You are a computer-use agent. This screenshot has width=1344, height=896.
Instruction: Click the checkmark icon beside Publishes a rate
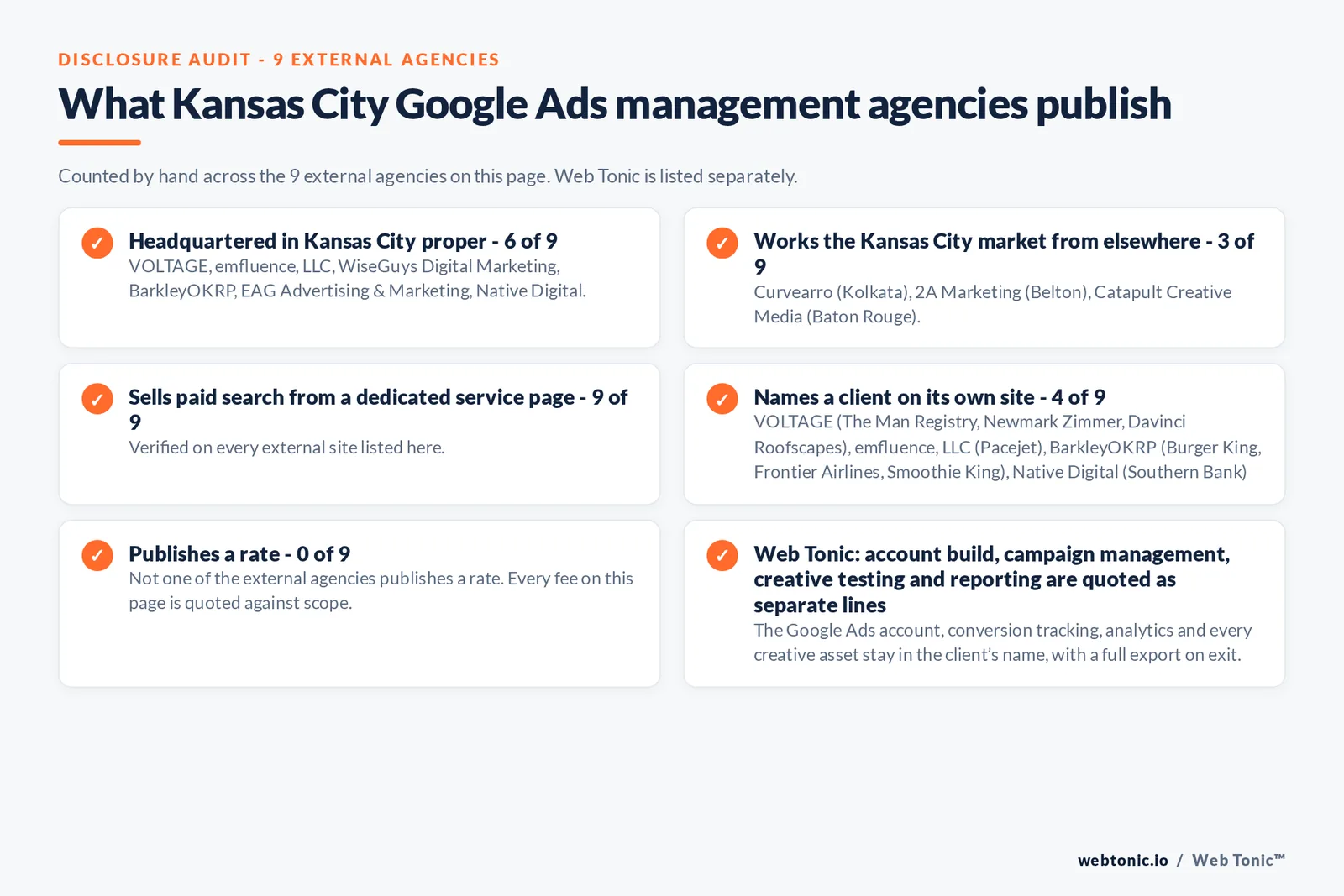[x=97, y=555]
